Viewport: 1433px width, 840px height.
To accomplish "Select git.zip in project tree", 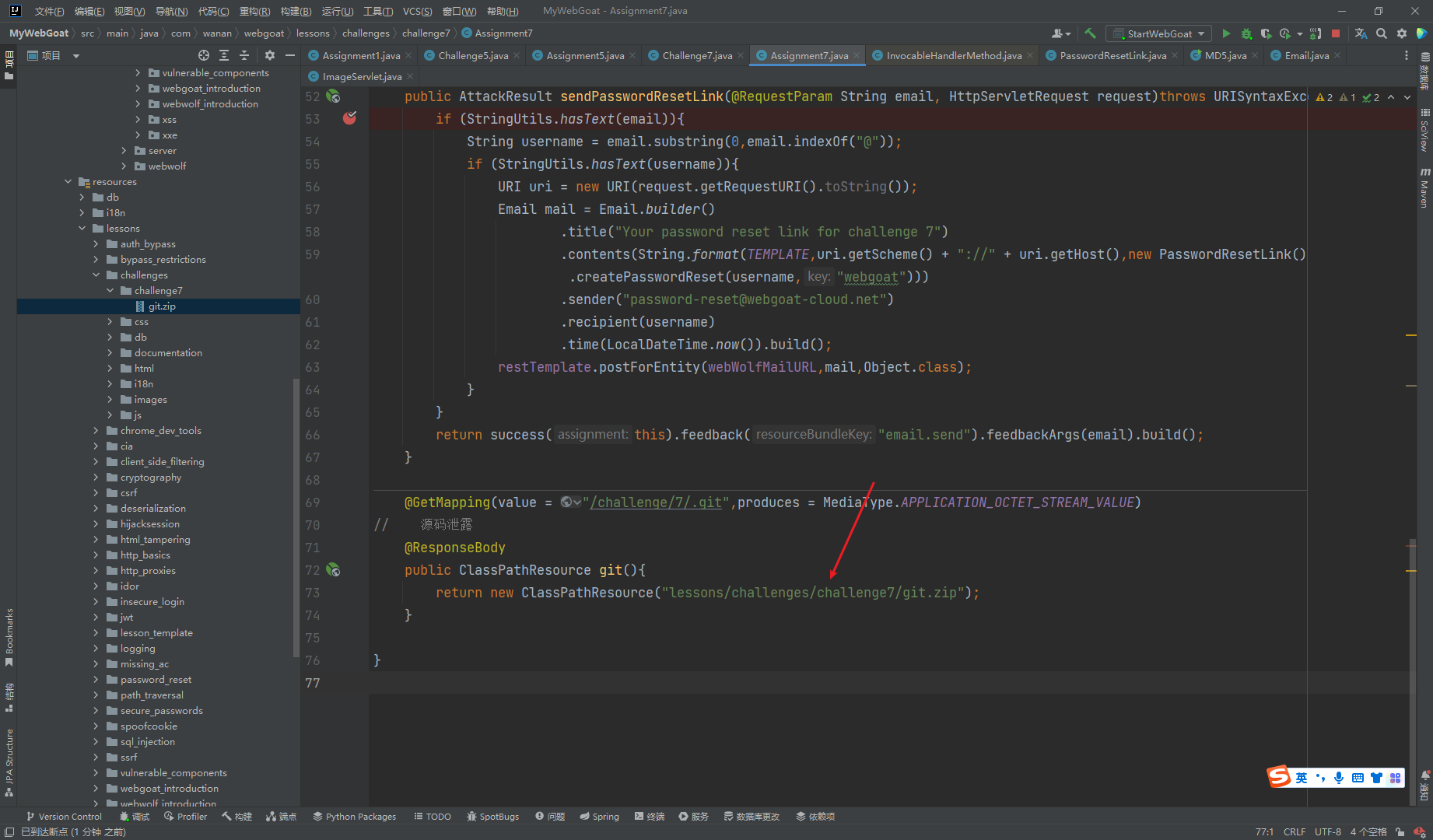I will 162,306.
